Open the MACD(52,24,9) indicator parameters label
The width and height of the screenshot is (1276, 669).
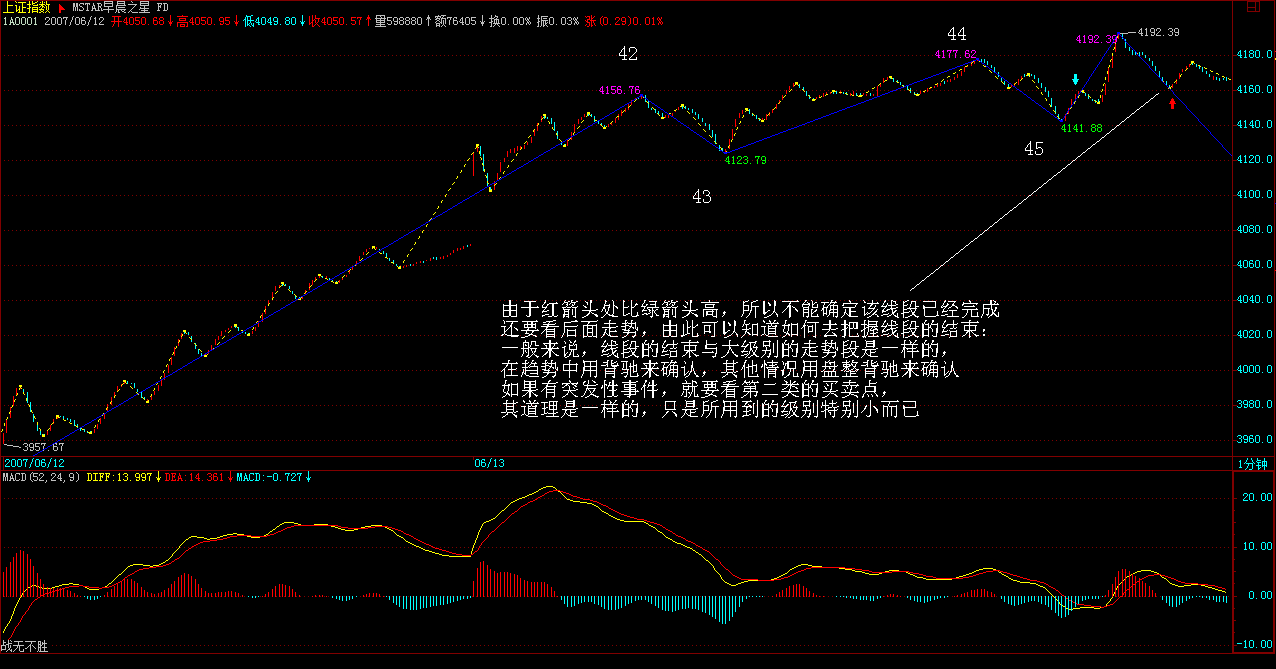40,476
